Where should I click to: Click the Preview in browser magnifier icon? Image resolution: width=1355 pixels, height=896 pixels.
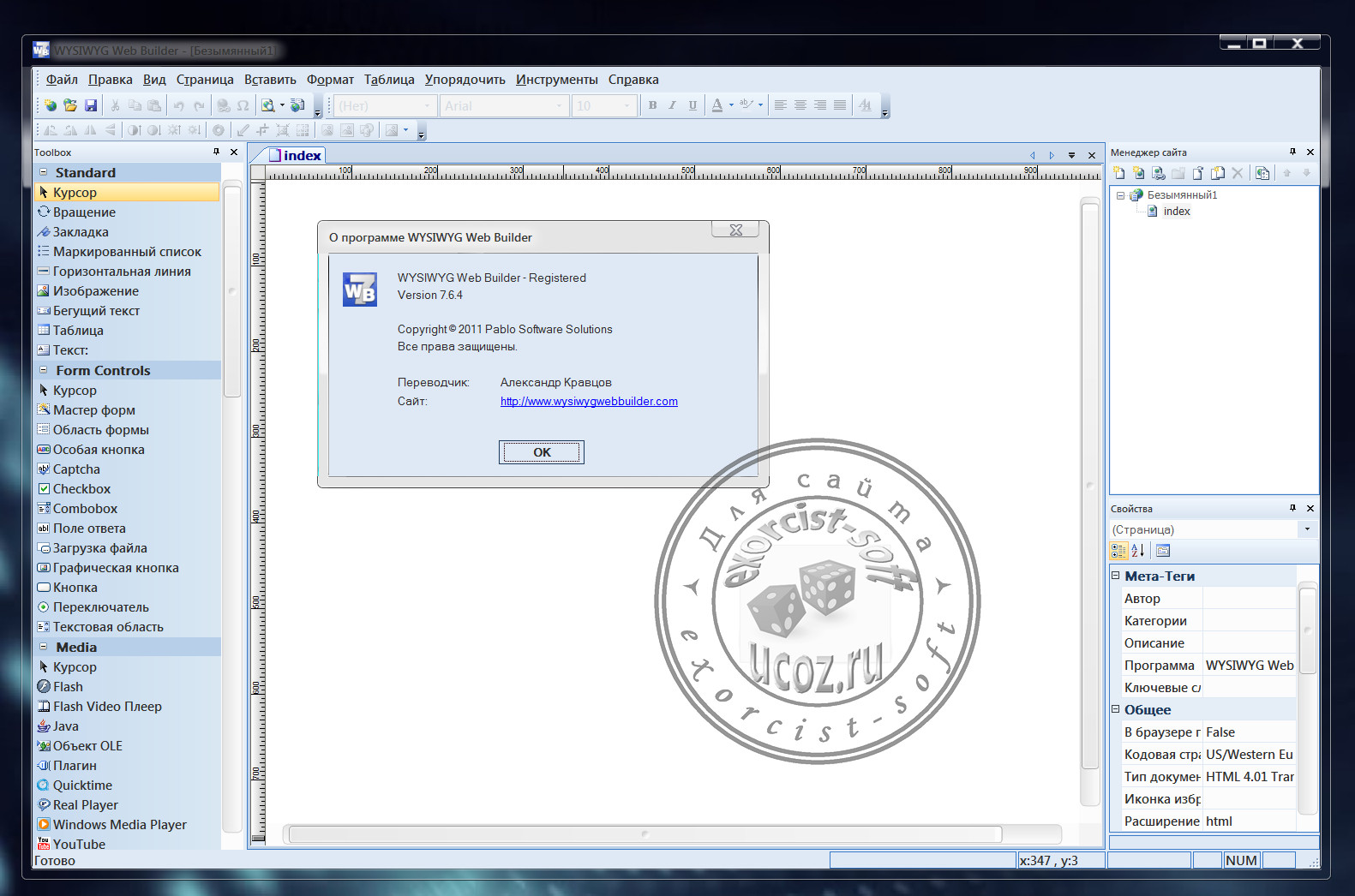tap(268, 105)
